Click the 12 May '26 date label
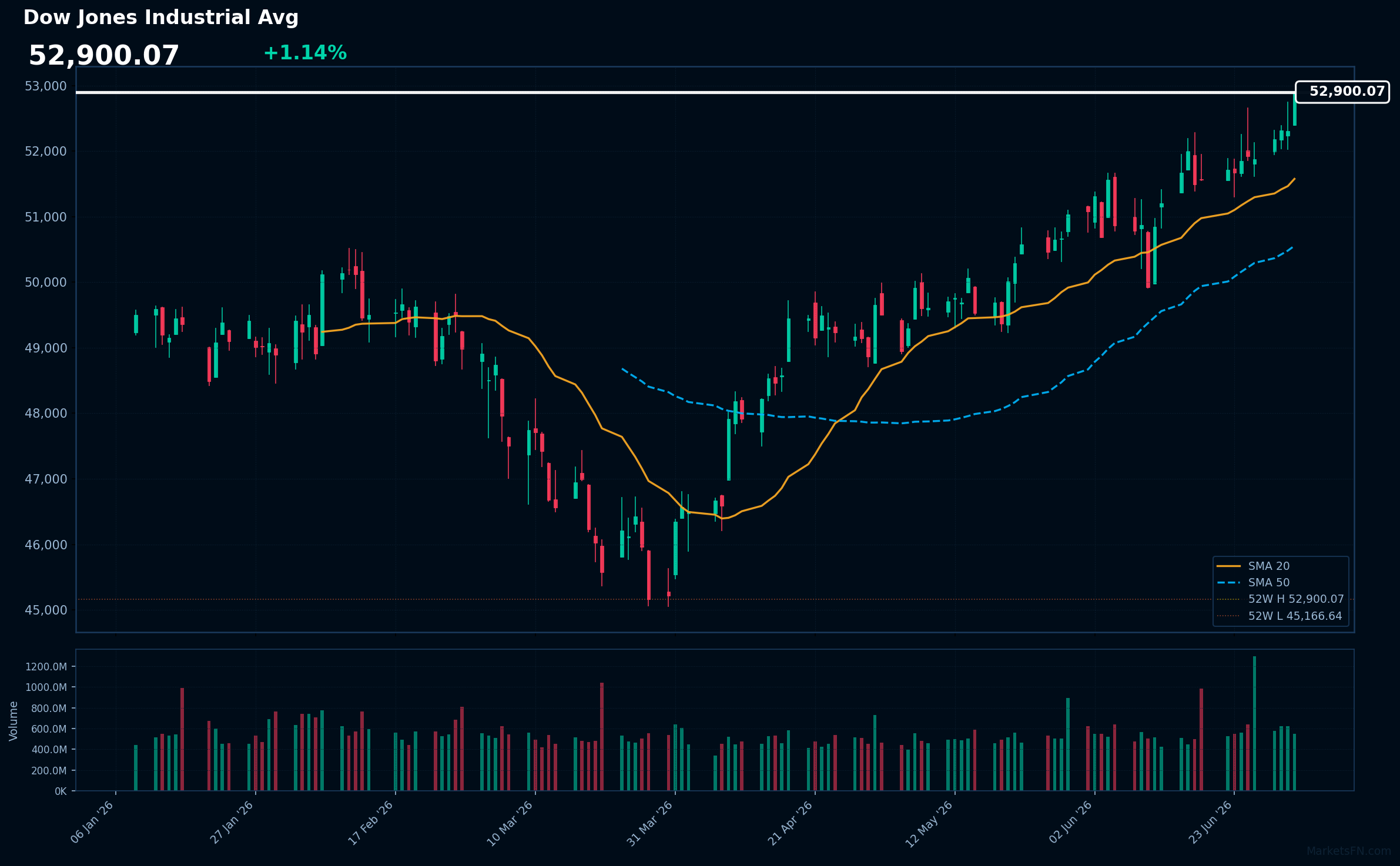 (929, 823)
